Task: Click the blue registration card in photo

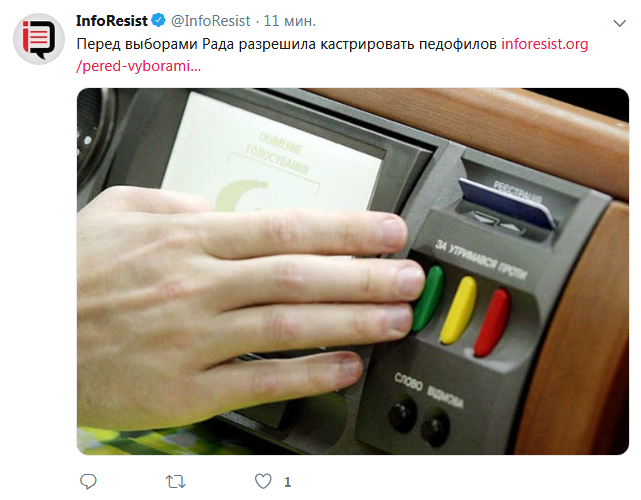Action: click(507, 203)
